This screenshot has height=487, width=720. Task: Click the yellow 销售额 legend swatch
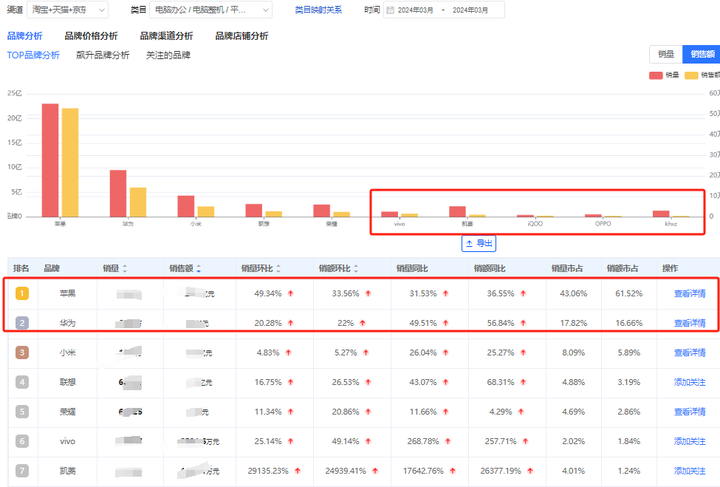pos(692,75)
